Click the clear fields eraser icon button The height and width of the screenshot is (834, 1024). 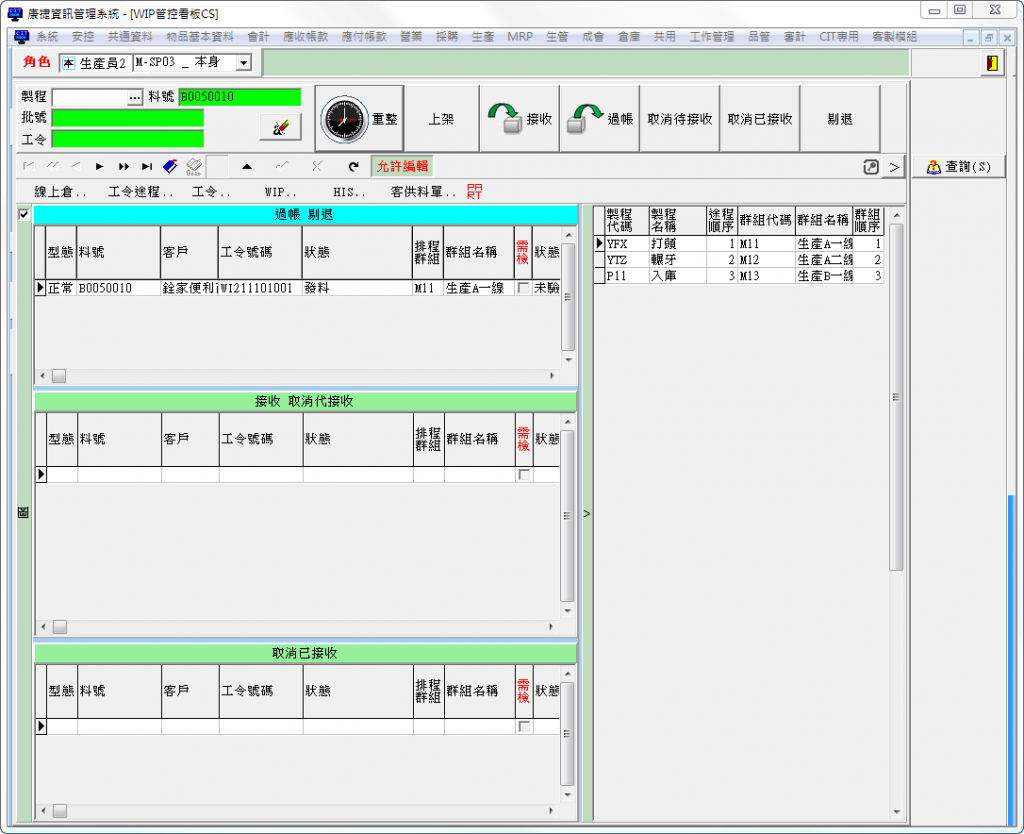[280, 127]
